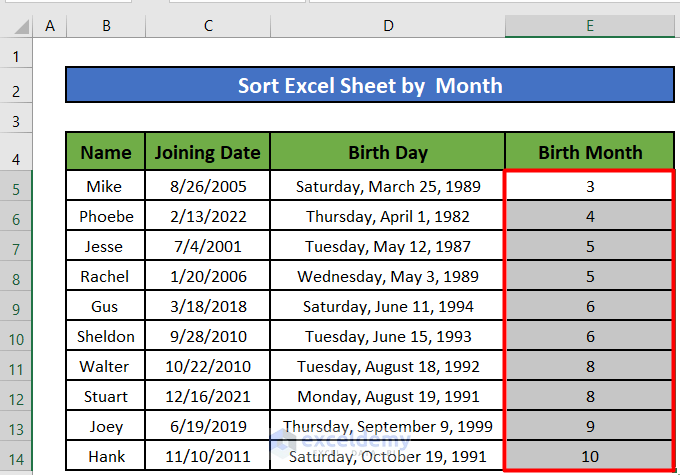Select Phoebe's joining date 2/13/2022
680x475 pixels.
pos(208,216)
